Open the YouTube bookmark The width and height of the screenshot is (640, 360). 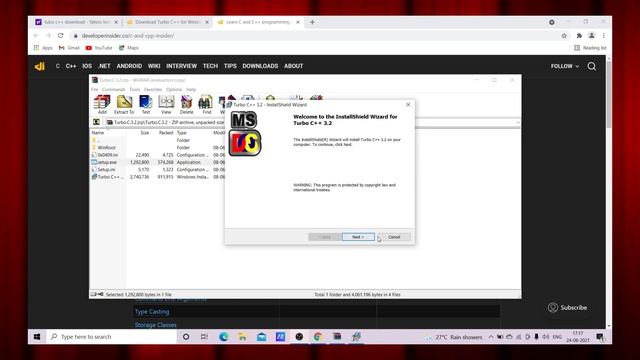pos(99,48)
